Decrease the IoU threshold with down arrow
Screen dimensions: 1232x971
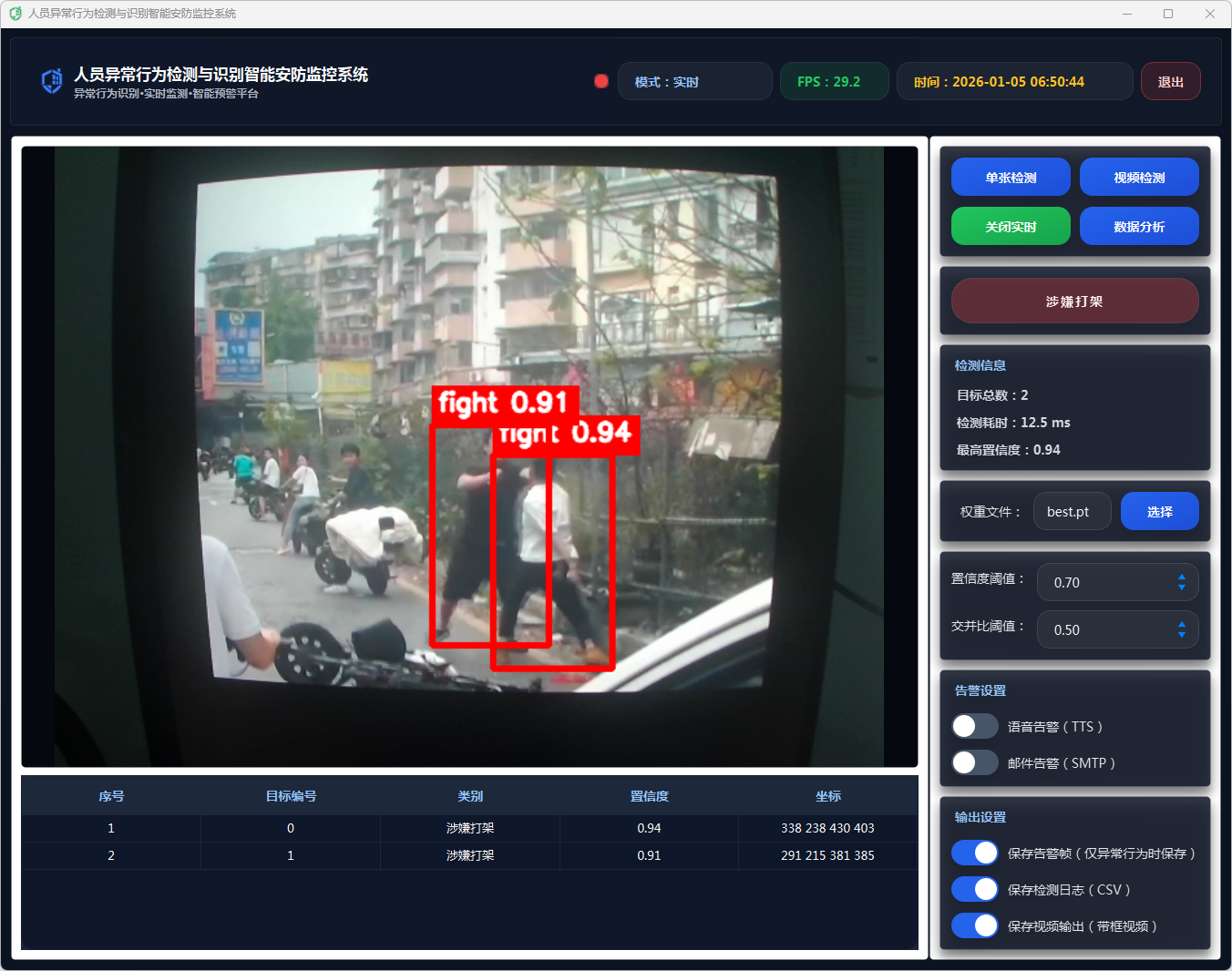pos(1181,635)
